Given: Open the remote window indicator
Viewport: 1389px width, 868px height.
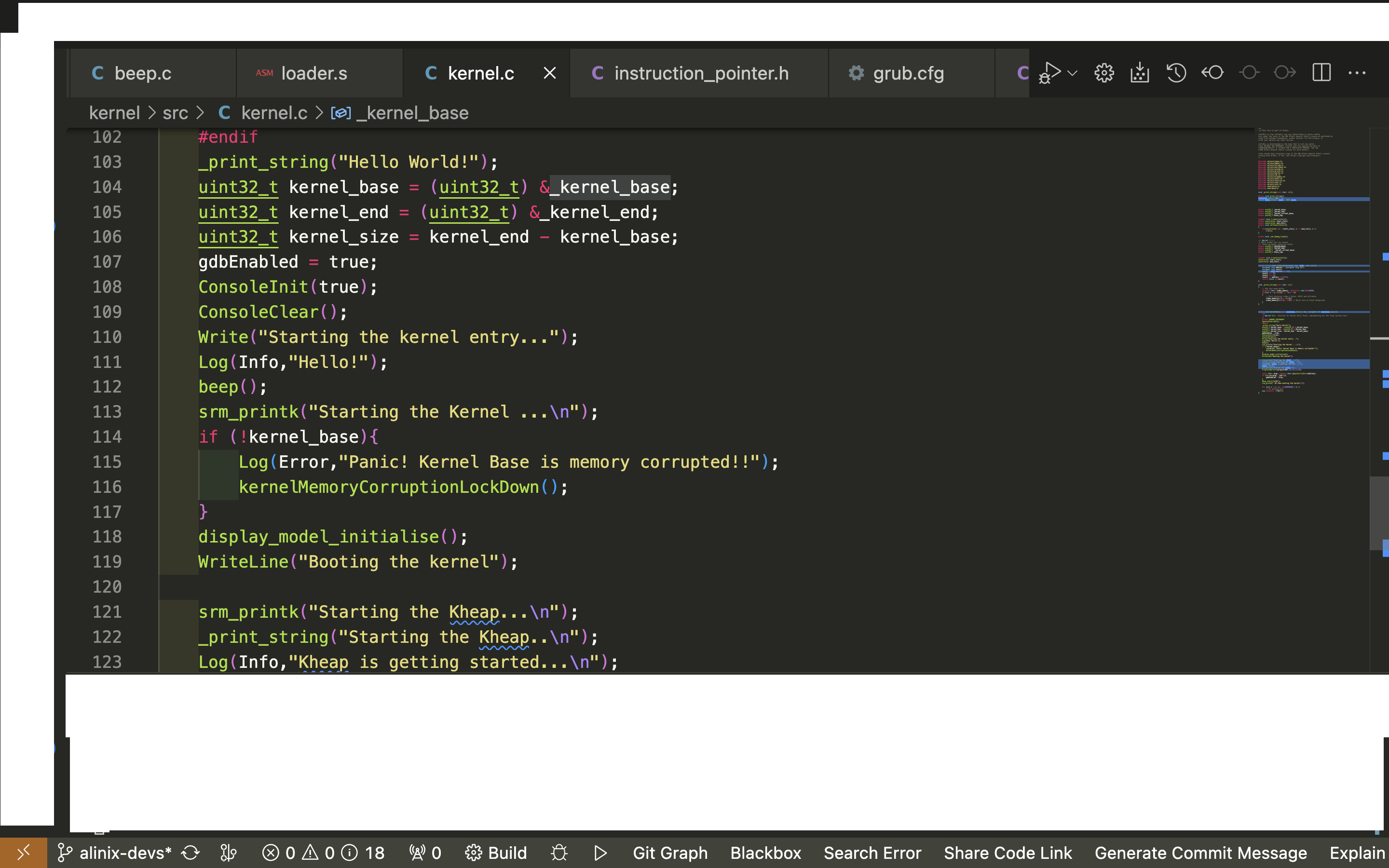Looking at the screenshot, I should click(x=24, y=853).
